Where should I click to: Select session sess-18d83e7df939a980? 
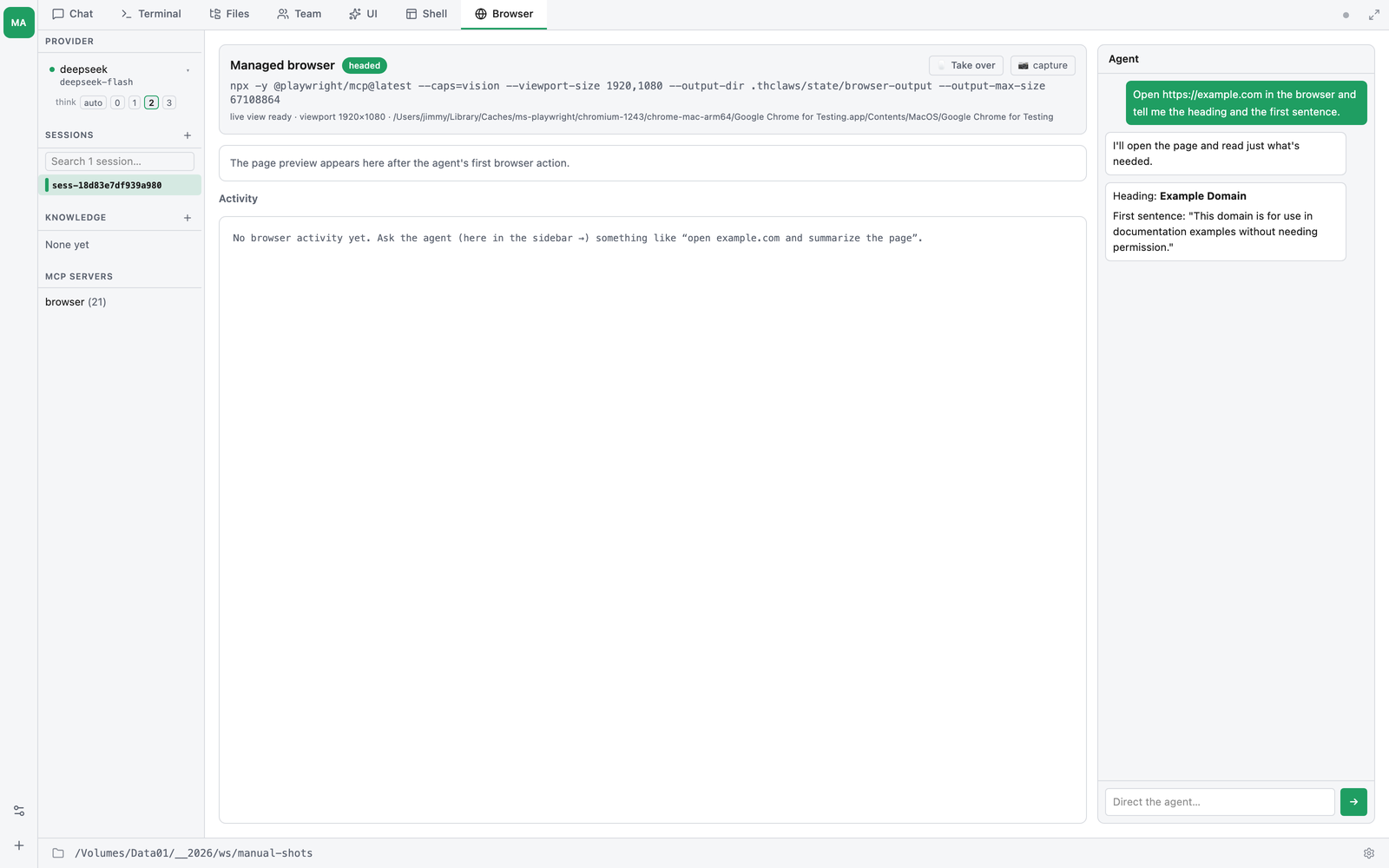pyautogui.click(x=122, y=185)
